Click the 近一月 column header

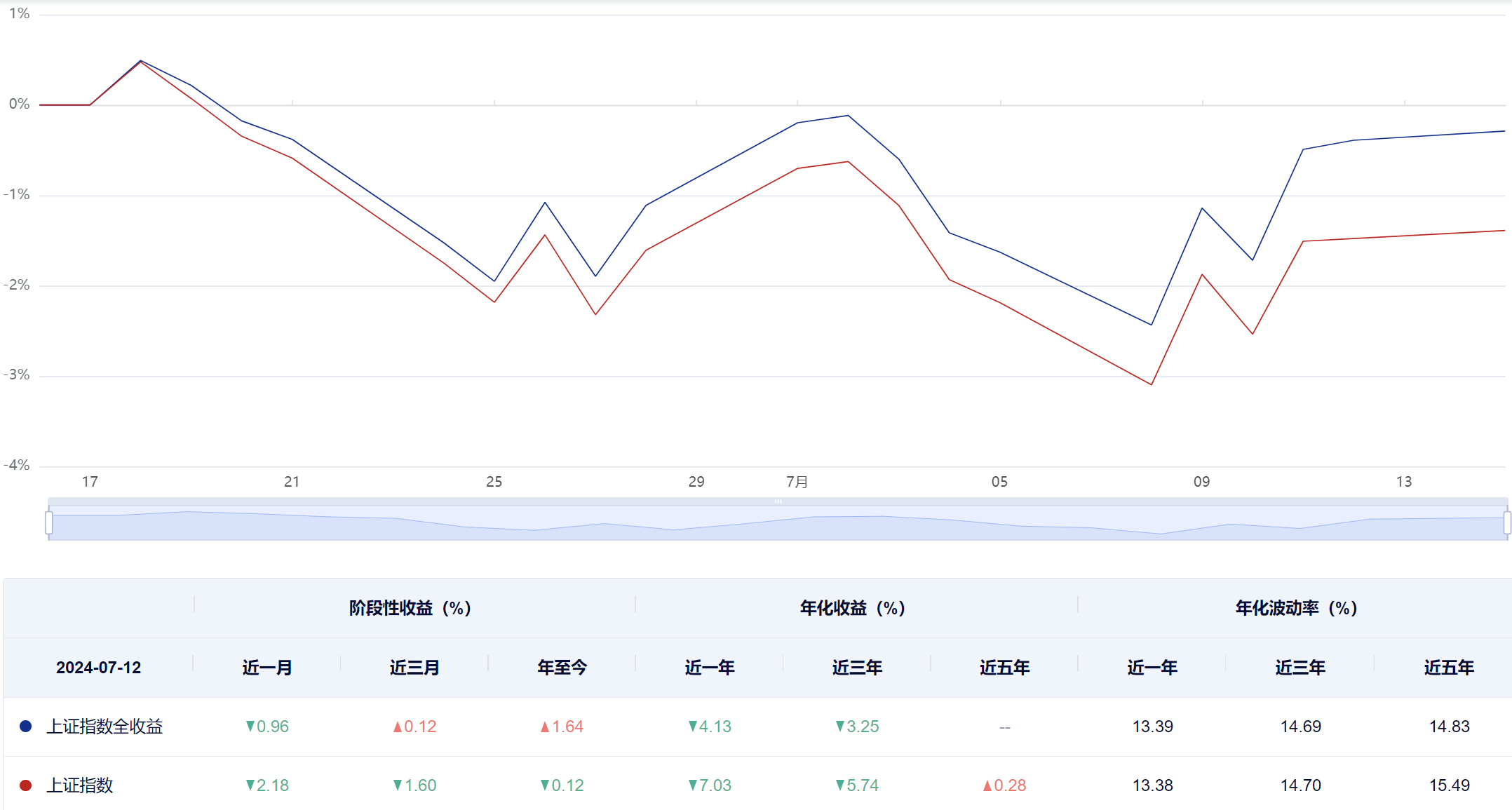267,668
